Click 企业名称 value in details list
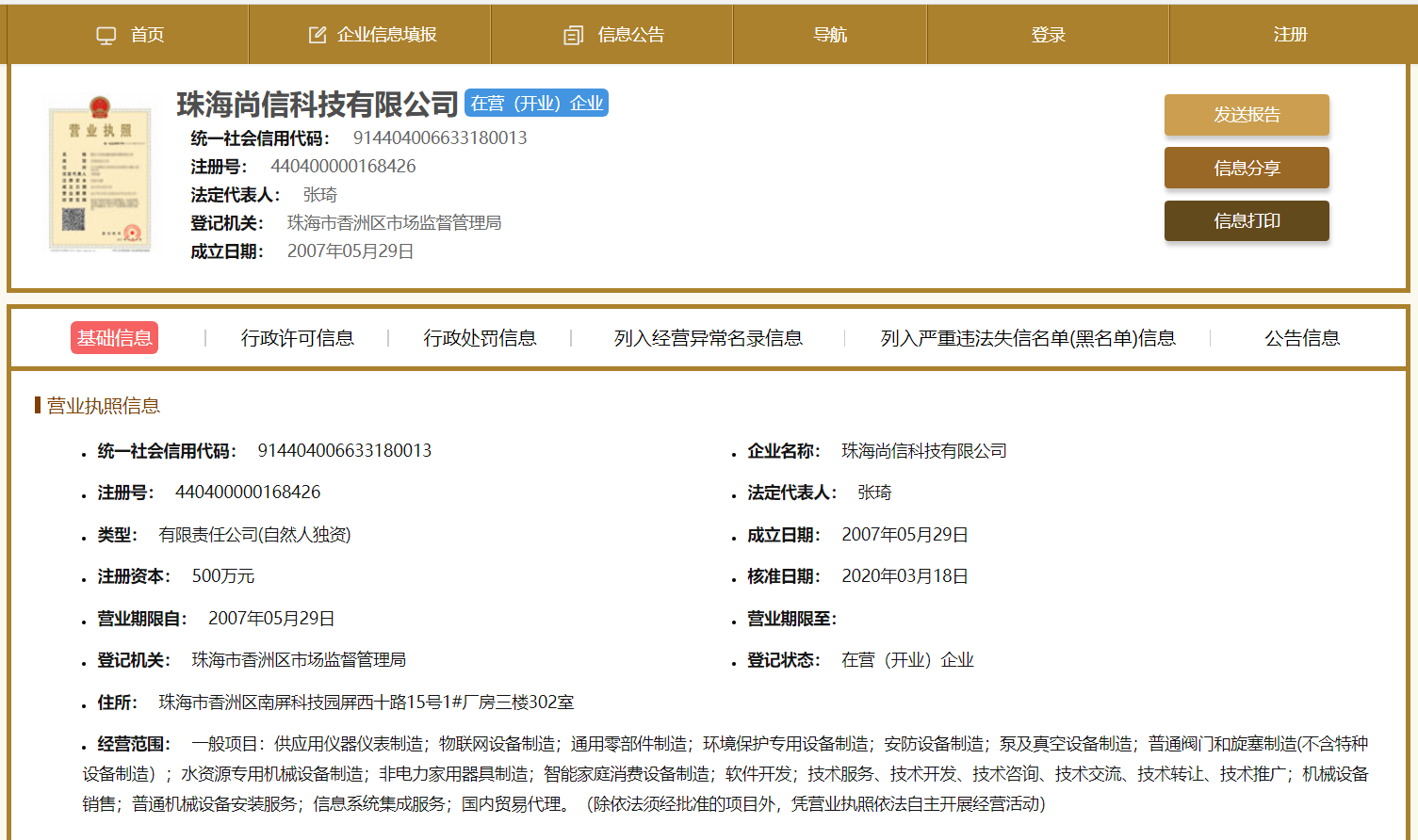 pyautogui.click(x=924, y=450)
